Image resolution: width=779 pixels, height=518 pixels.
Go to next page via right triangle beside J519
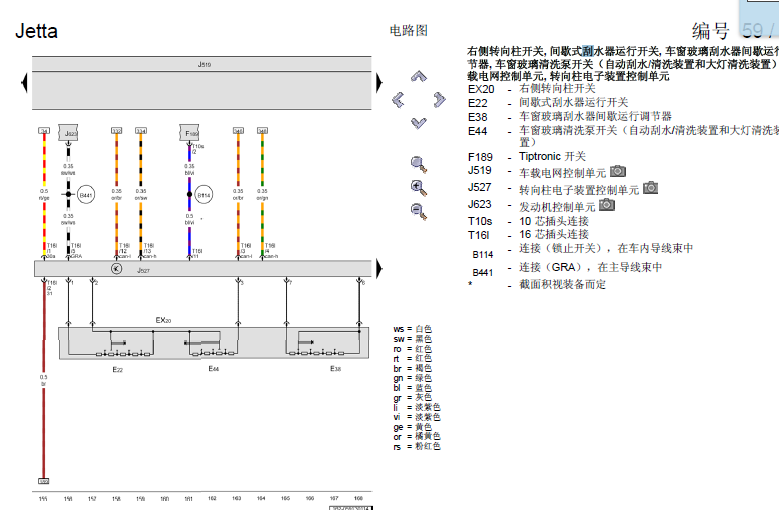[x=379, y=82]
